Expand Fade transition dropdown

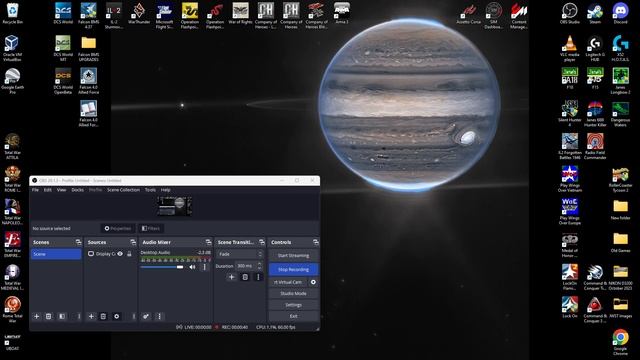[240, 254]
